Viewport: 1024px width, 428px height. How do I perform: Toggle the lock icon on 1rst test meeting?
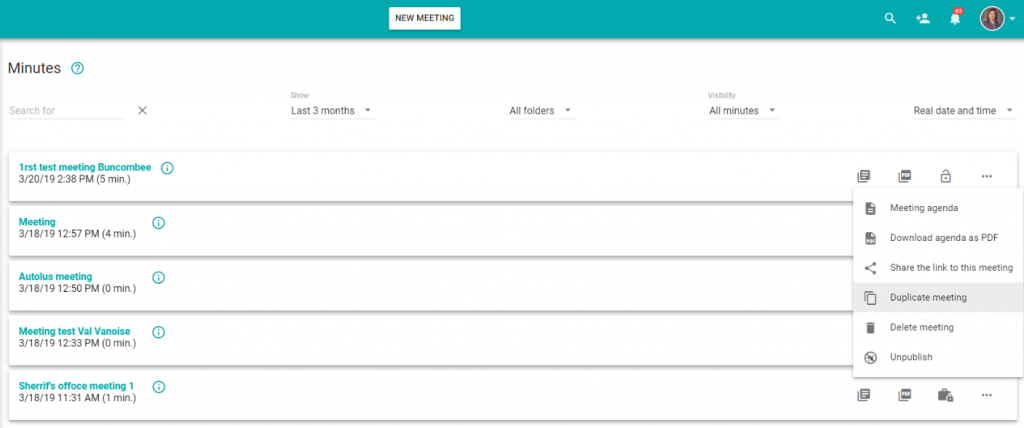click(x=945, y=176)
